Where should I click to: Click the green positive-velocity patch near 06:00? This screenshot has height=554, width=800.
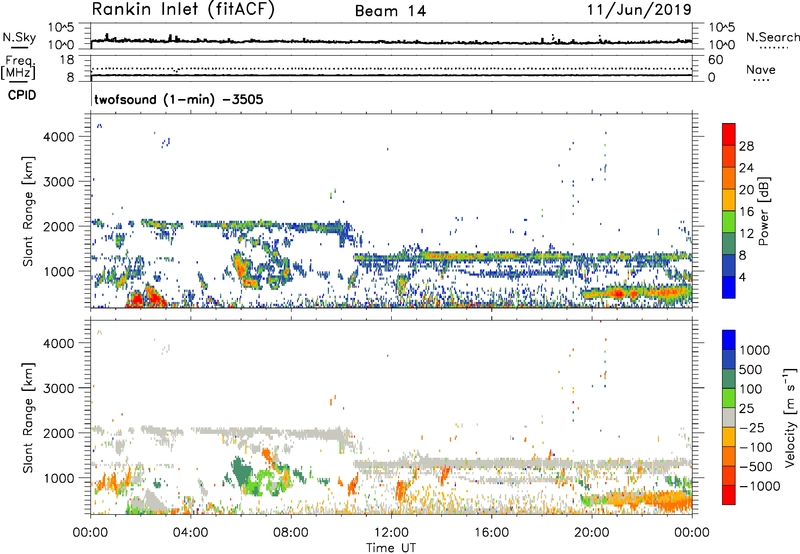point(241,473)
